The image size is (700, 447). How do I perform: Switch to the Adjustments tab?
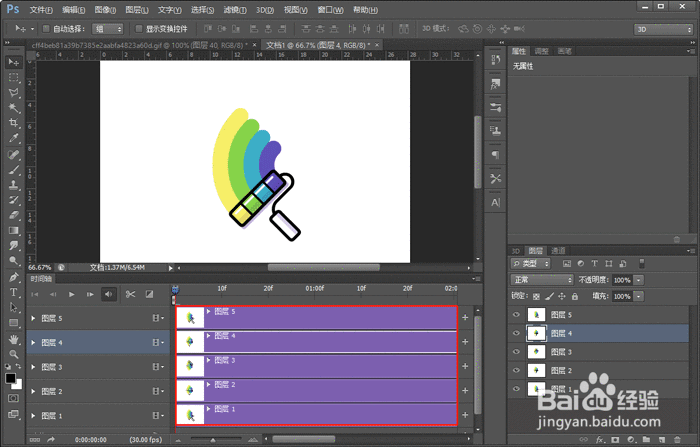click(542, 51)
